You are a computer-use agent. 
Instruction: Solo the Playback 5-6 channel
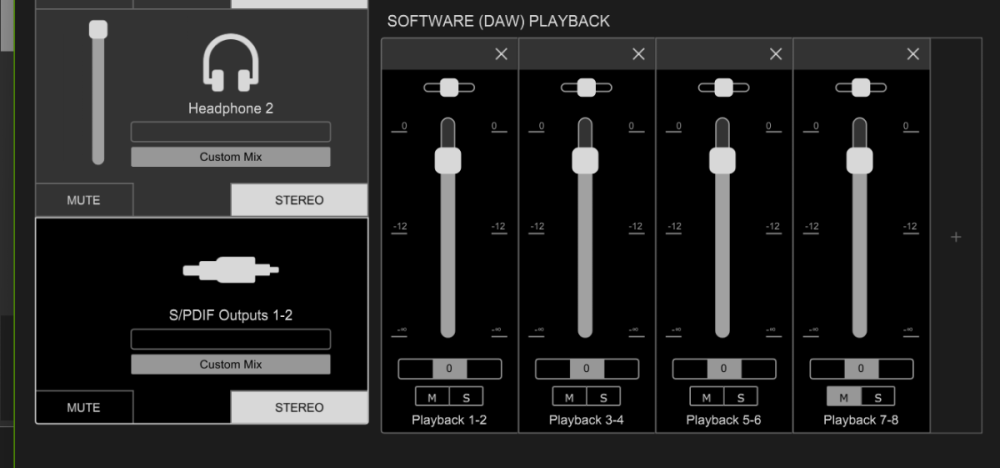[x=740, y=397]
